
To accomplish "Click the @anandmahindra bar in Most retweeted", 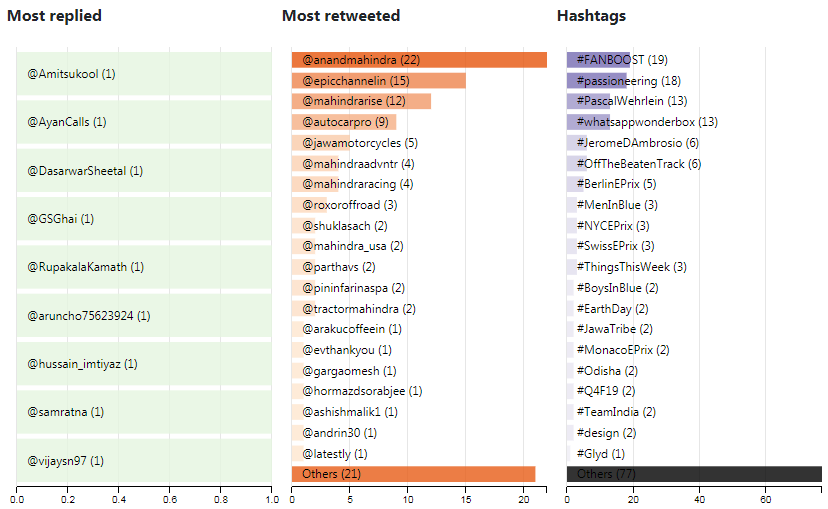I will (x=419, y=60).
